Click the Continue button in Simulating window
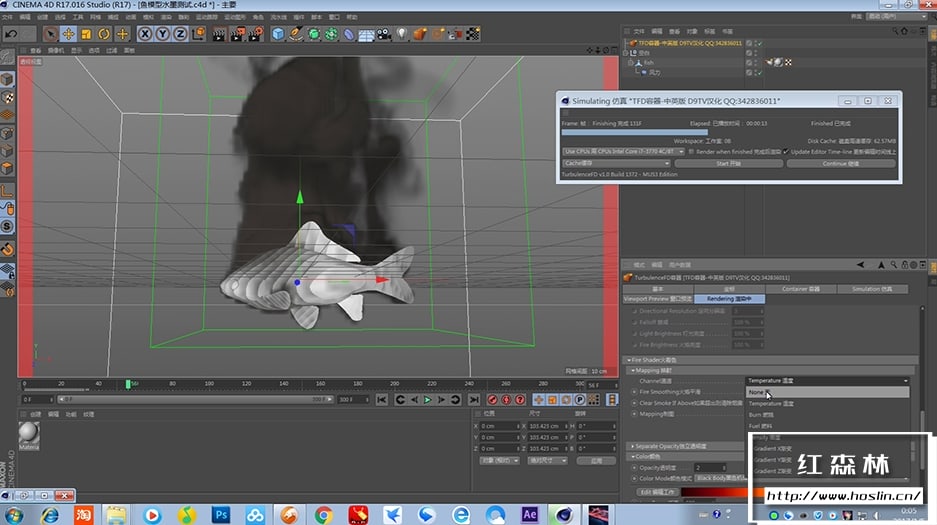The image size is (937, 525). coord(841,163)
